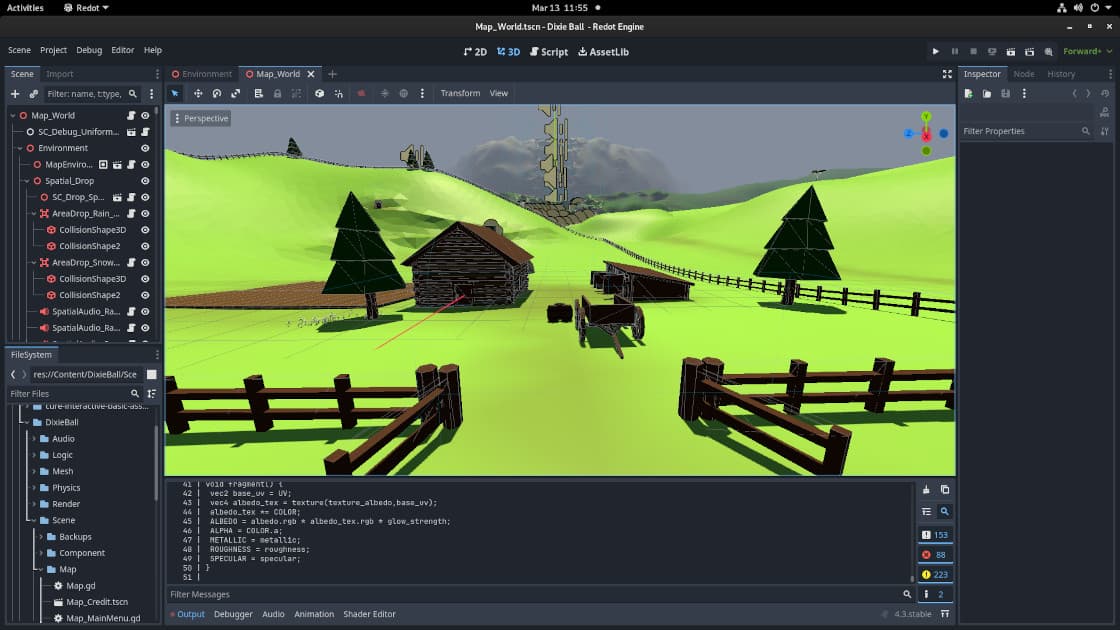1120x630 pixels.
Task: Hide the Spatial_Drop node using its eye icon
Action: click(x=145, y=181)
